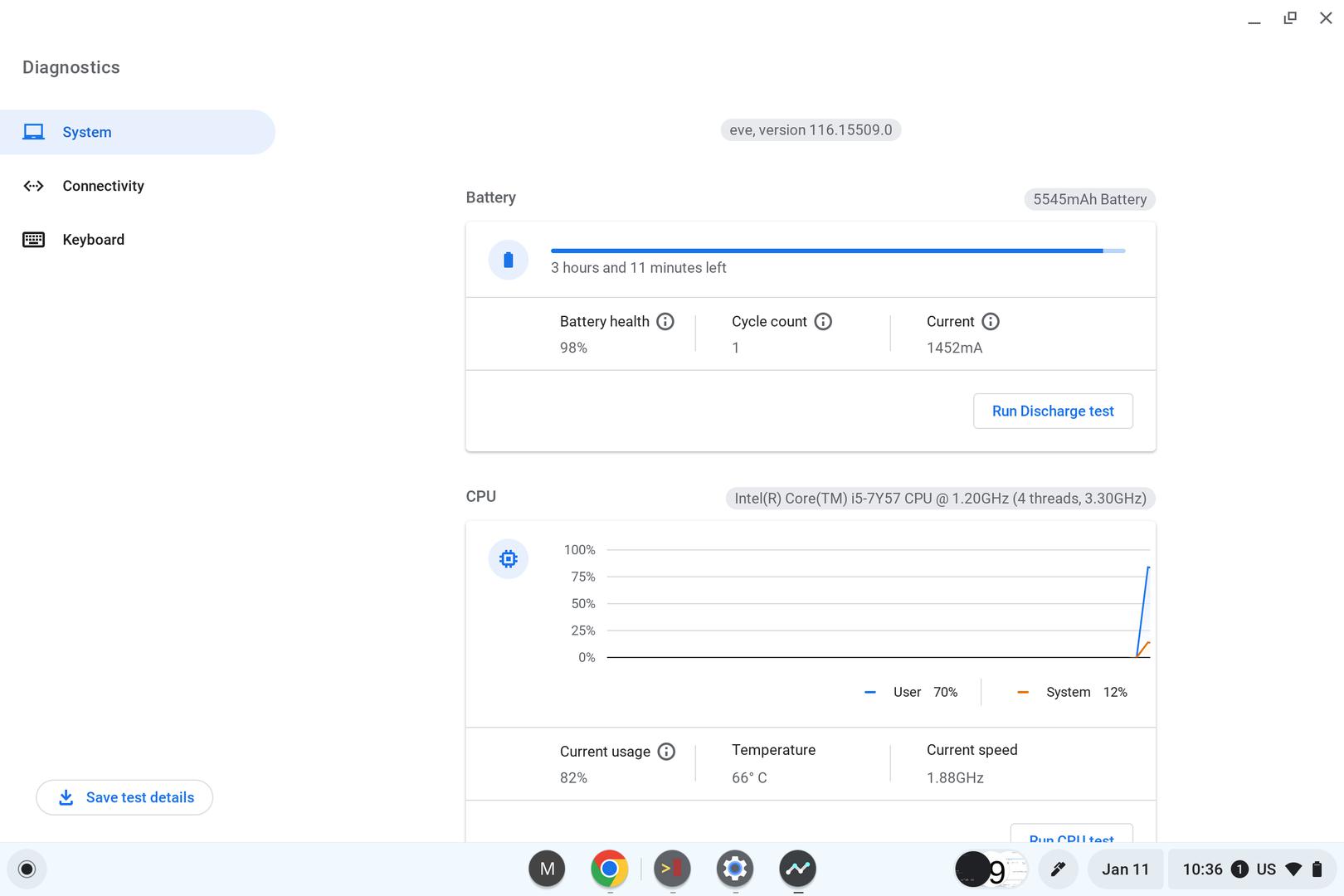The height and width of the screenshot is (896, 1344).
Task: Open the system status tray clock
Action: pyautogui.click(x=1202, y=869)
